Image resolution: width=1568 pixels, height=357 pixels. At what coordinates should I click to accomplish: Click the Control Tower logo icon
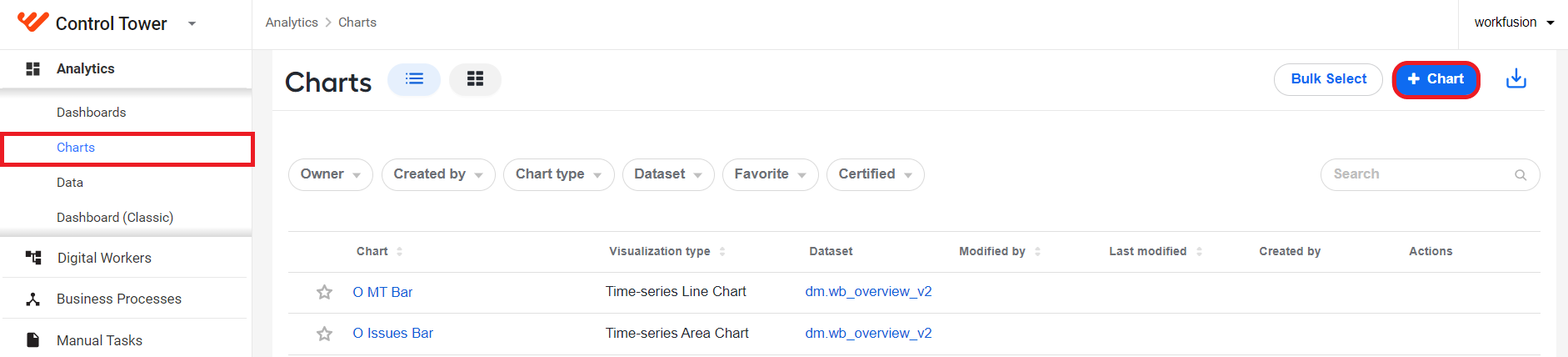click(x=33, y=23)
